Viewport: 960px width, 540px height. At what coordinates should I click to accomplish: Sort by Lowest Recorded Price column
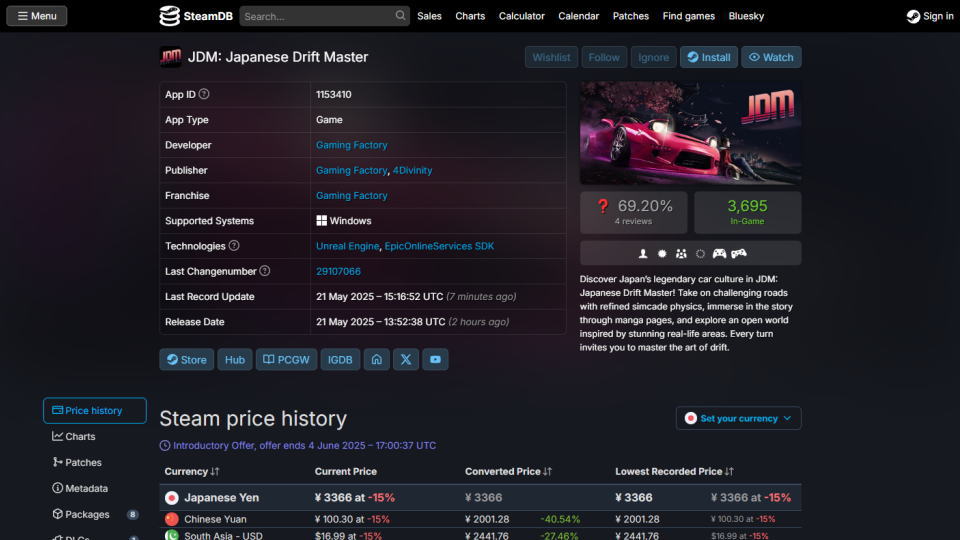click(674, 471)
